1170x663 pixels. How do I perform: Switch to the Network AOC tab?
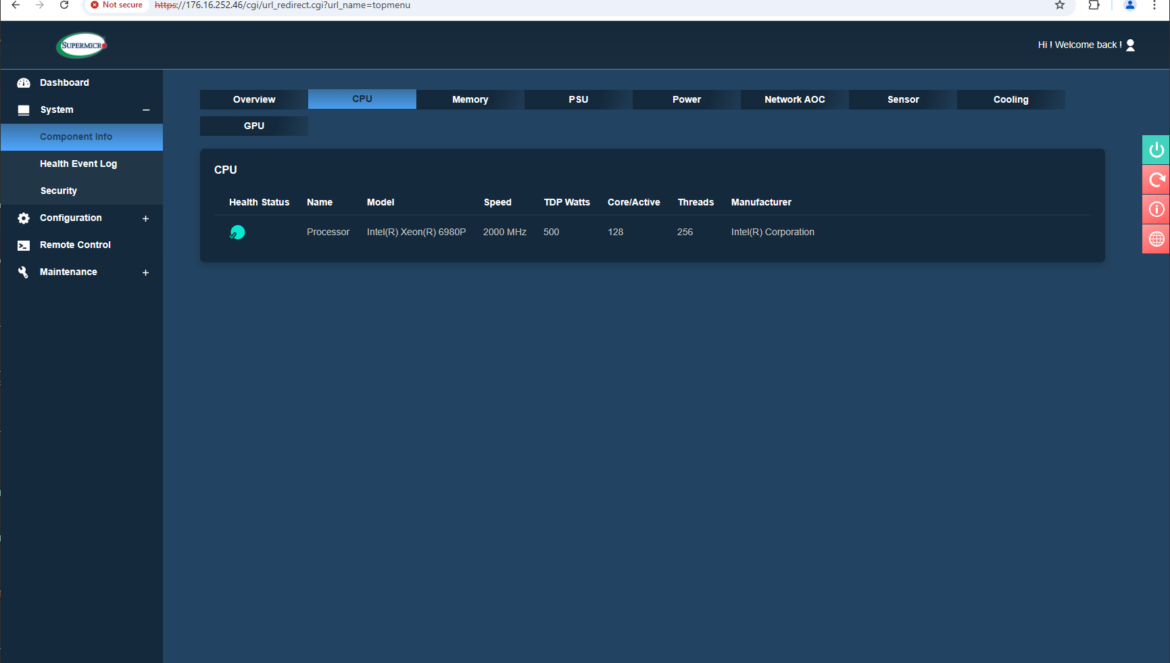795,99
